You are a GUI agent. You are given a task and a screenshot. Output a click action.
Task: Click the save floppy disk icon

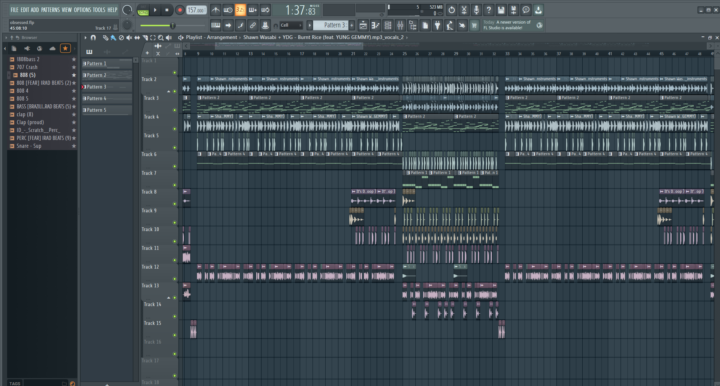click(x=501, y=10)
